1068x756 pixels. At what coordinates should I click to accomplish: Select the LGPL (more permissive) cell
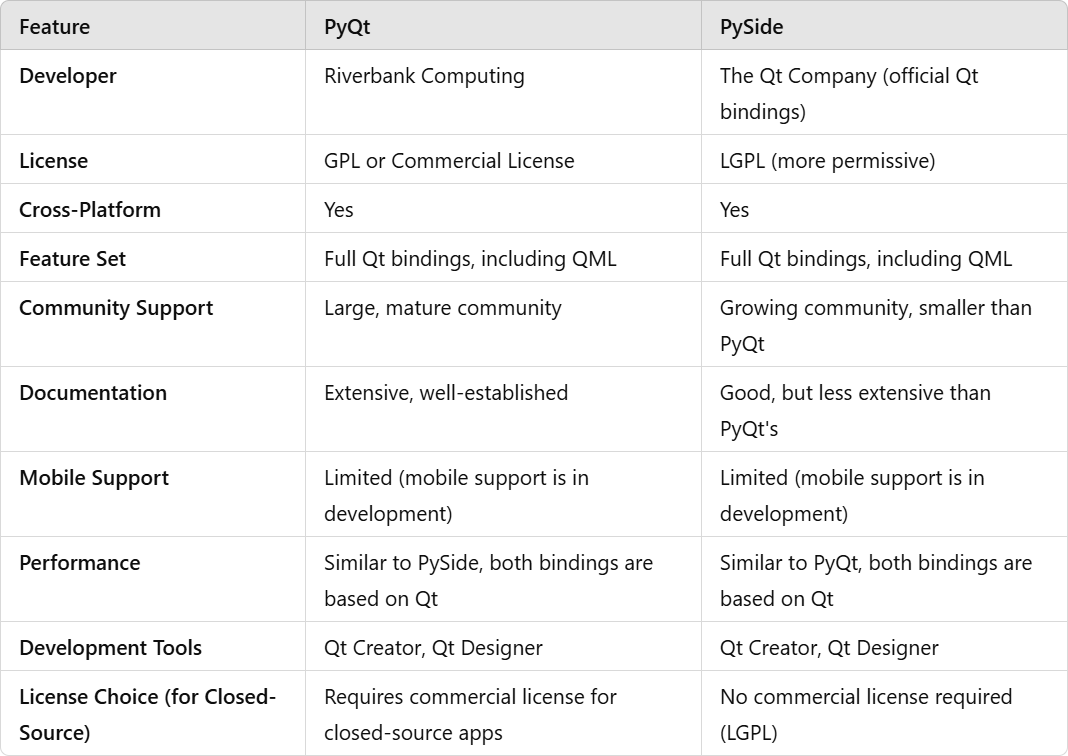point(828,161)
